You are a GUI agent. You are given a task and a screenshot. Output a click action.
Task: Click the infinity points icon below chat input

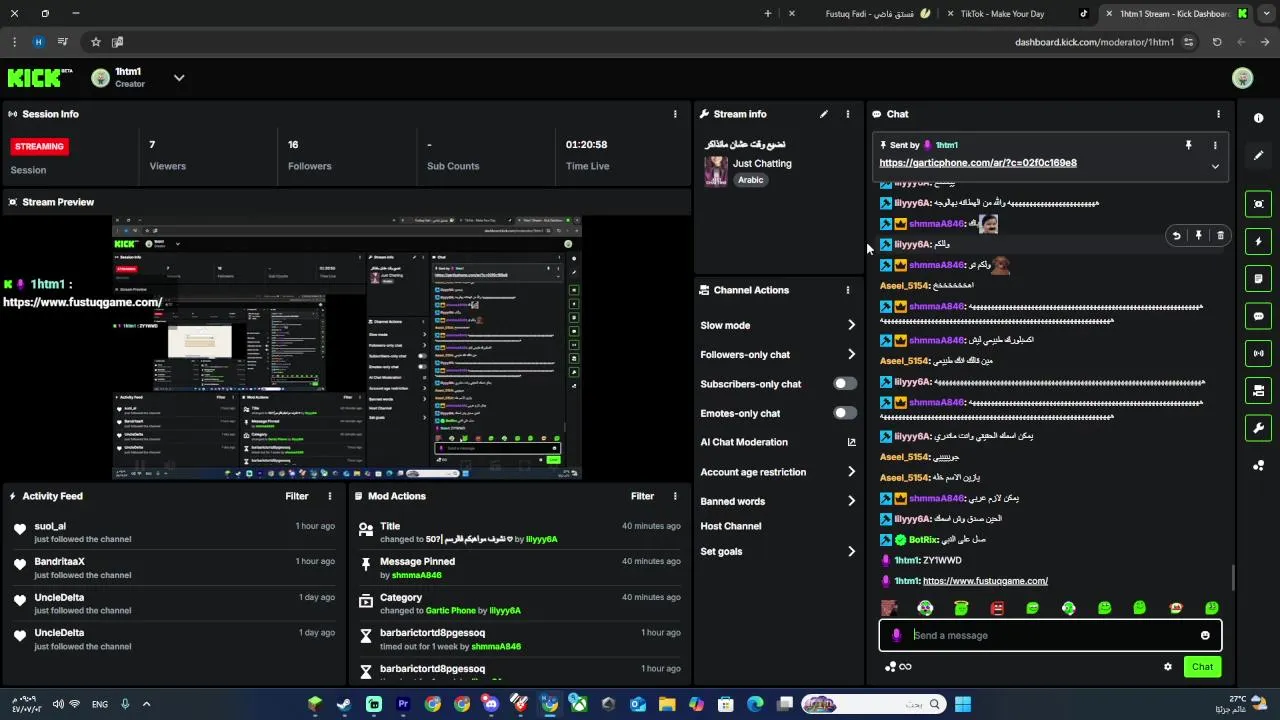click(905, 667)
